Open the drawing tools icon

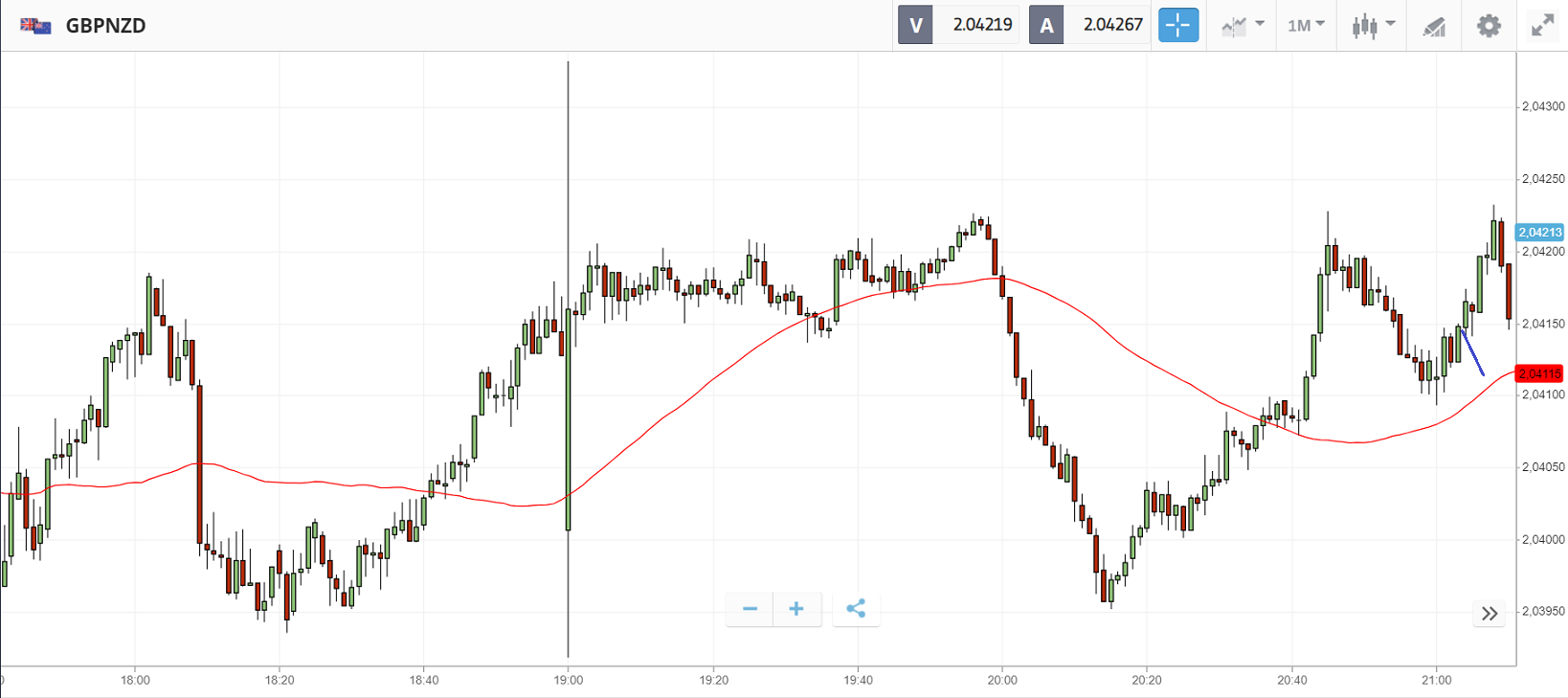click(x=1434, y=26)
